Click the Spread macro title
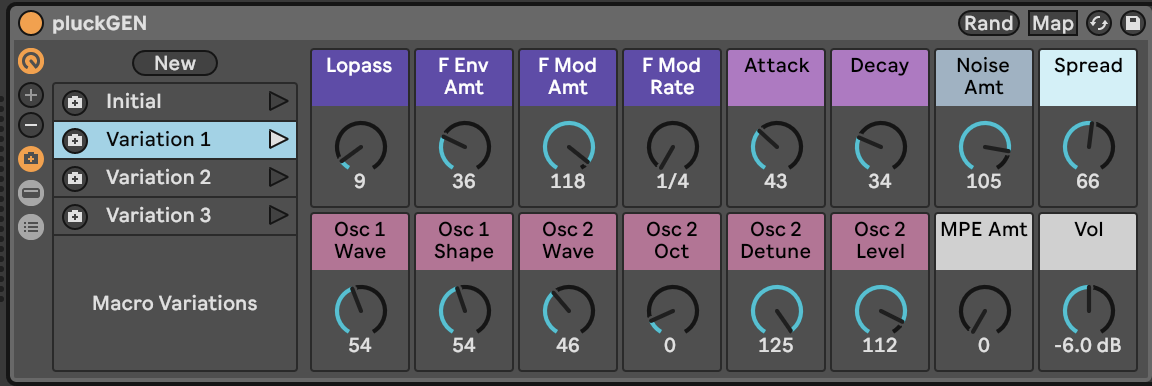The width and height of the screenshot is (1152, 386). [1088, 65]
